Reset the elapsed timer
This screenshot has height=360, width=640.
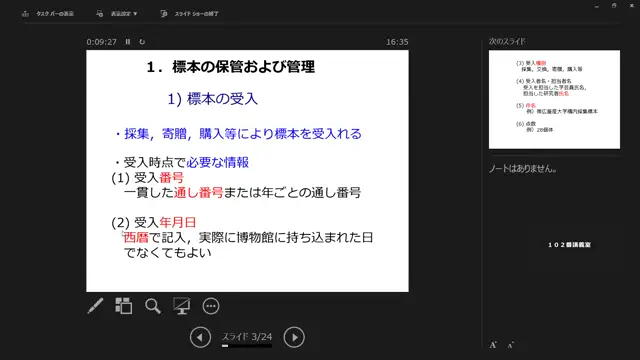click(142, 42)
